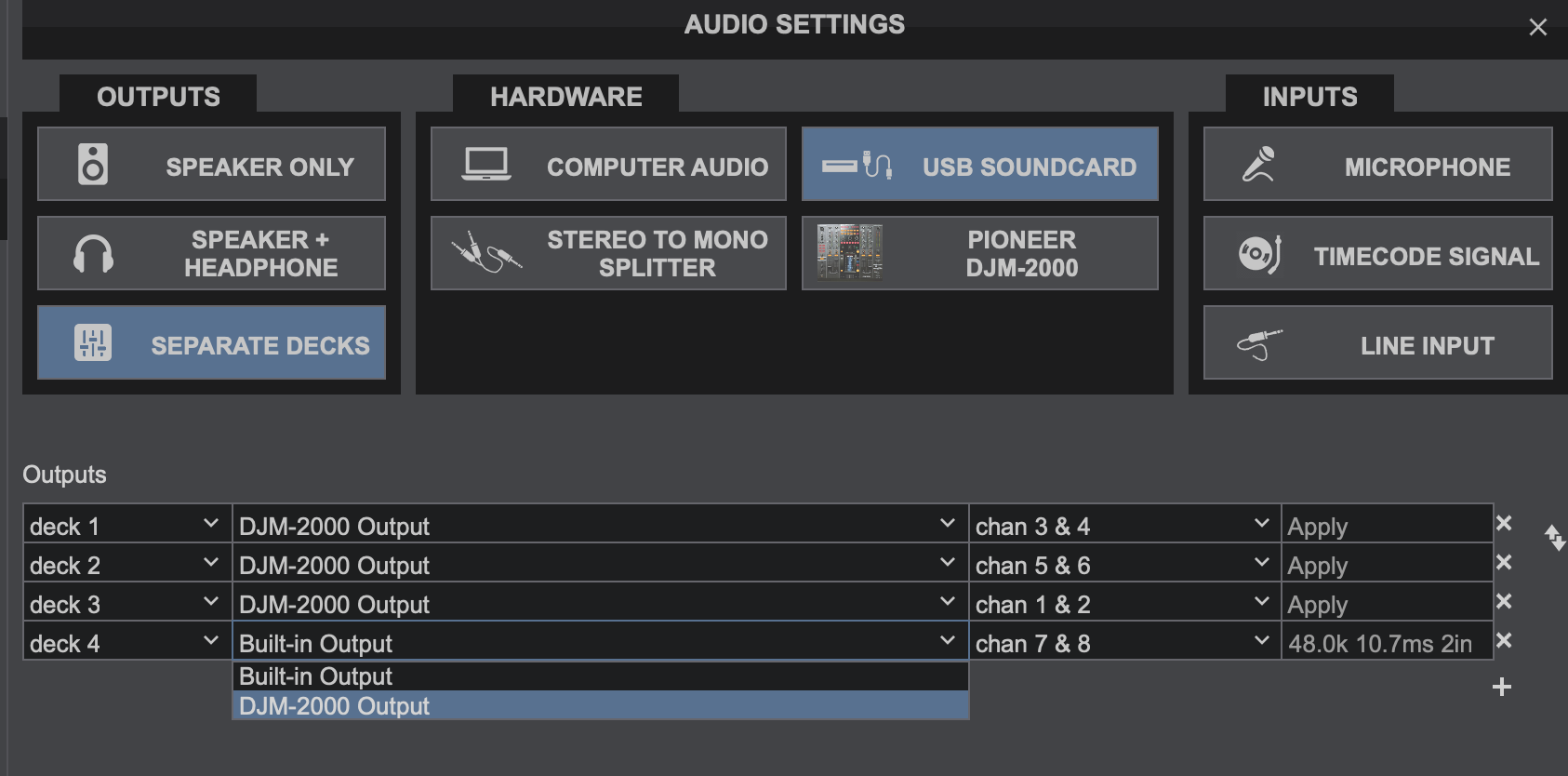
Task: Choose Stereo to Mono Splitter hardware
Action: (608, 253)
